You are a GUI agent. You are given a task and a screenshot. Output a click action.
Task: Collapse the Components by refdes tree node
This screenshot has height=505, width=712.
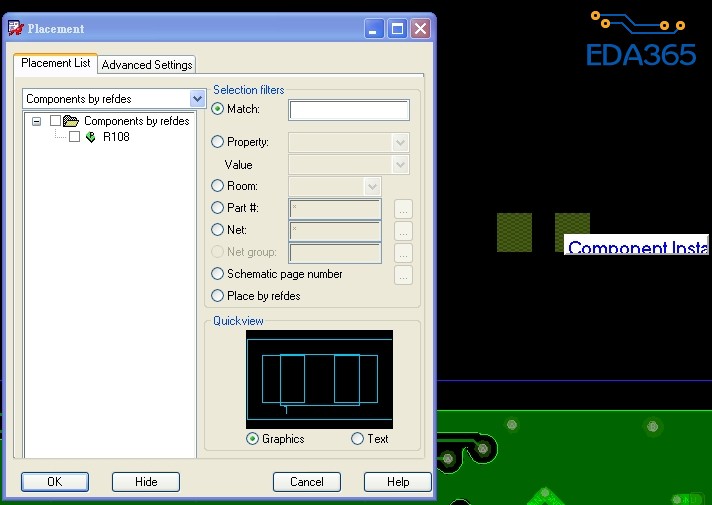36,121
